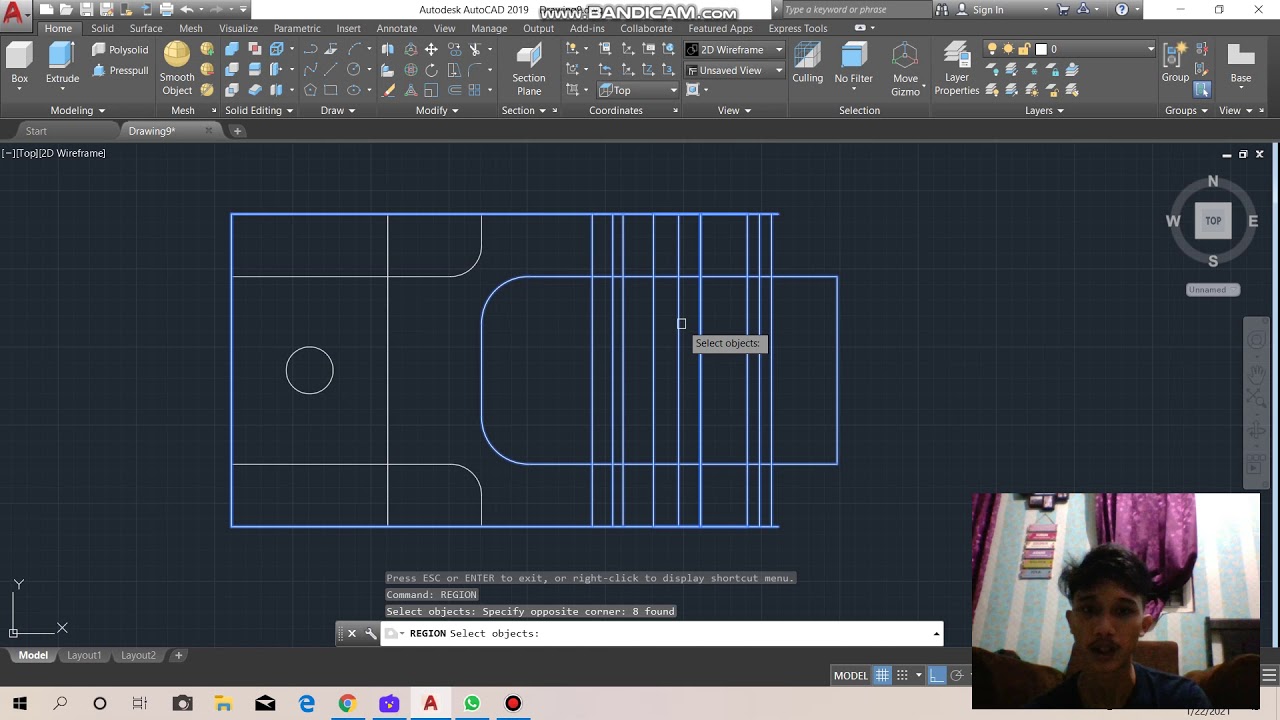Viewport: 1280px width, 720px height.
Task: Click the MODEL status bar button
Action: point(851,675)
